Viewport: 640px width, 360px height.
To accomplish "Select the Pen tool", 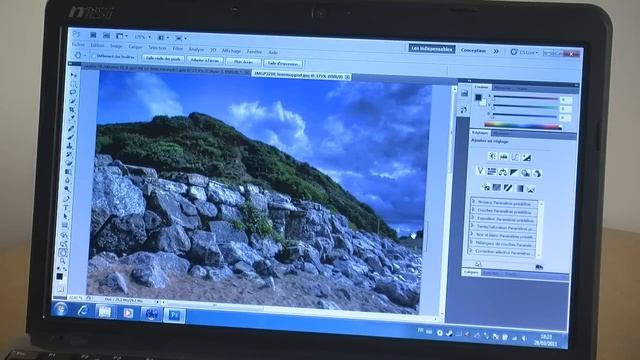I will (x=67, y=199).
